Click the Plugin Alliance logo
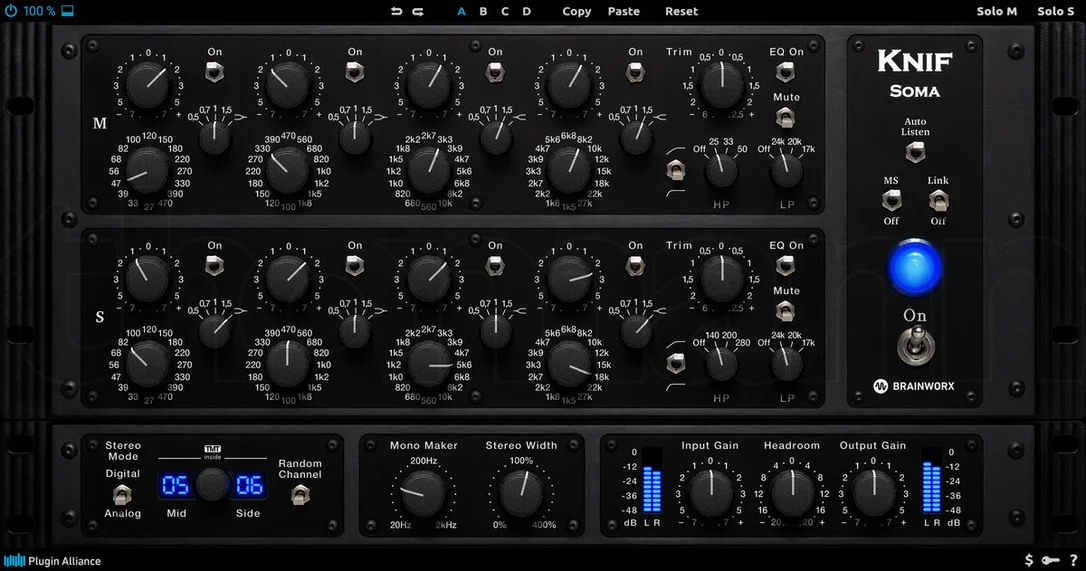 click(x=53, y=561)
